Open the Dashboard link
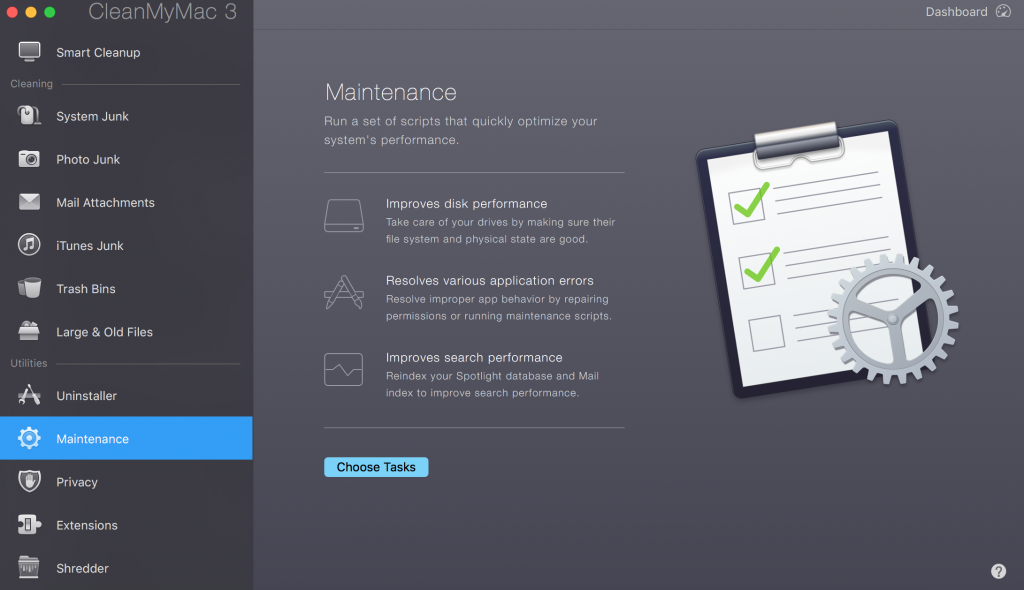Image resolution: width=1024 pixels, height=590 pixels. [956, 12]
